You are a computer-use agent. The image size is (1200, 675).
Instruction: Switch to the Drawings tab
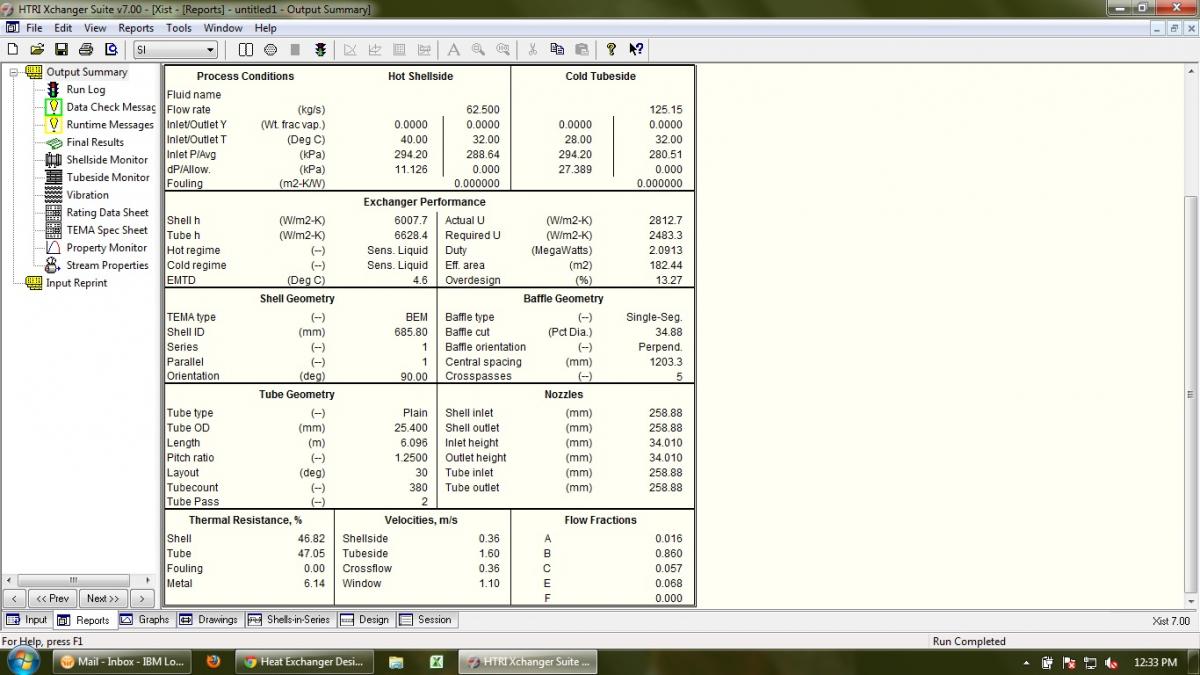tap(209, 620)
